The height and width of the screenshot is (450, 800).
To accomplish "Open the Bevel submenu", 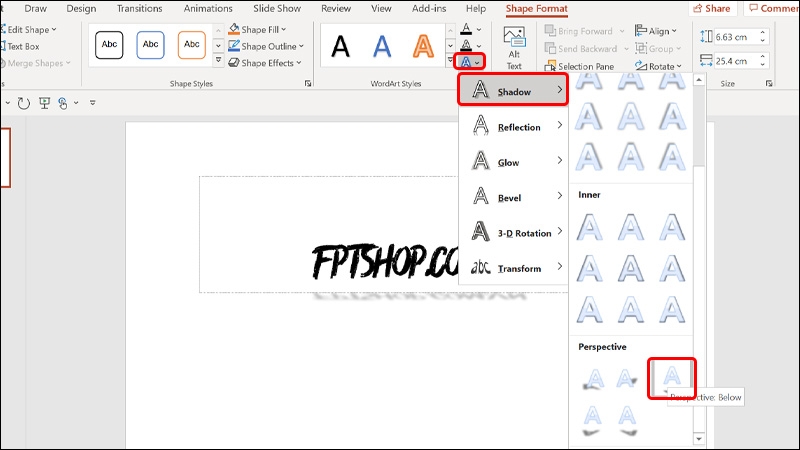I will (x=513, y=197).
